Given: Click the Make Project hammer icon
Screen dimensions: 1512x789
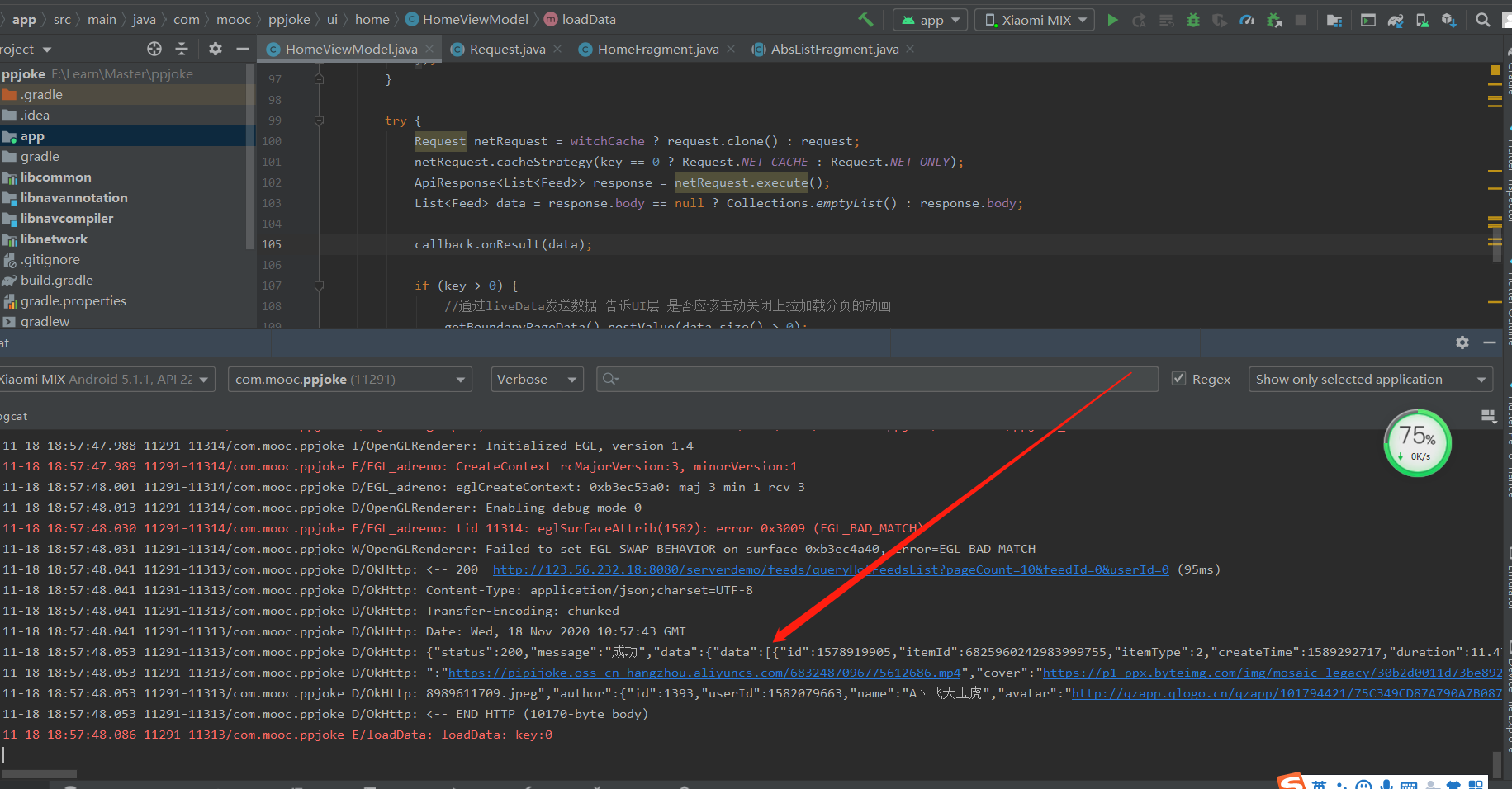Looking at the screenshot, I should coord(865,19).
